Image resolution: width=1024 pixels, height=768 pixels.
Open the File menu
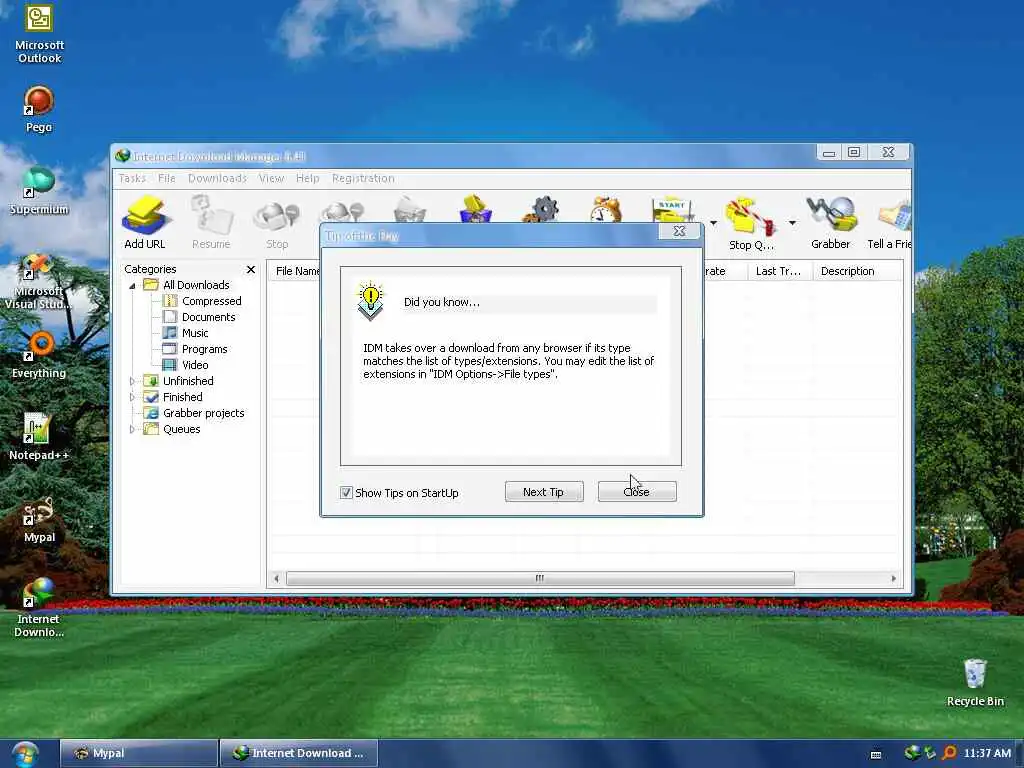click(x=167, y=178)
